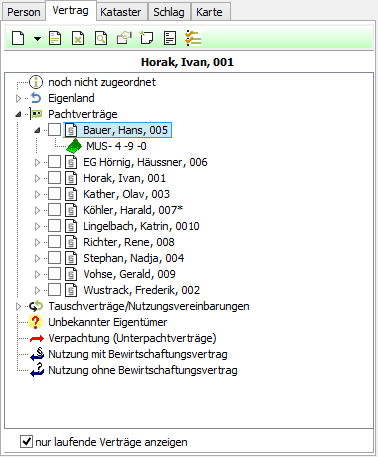Select the Richter, Rene, 008 contract
Image resolution: width=378 pixels, height=457 pixels.
[129, 242]
